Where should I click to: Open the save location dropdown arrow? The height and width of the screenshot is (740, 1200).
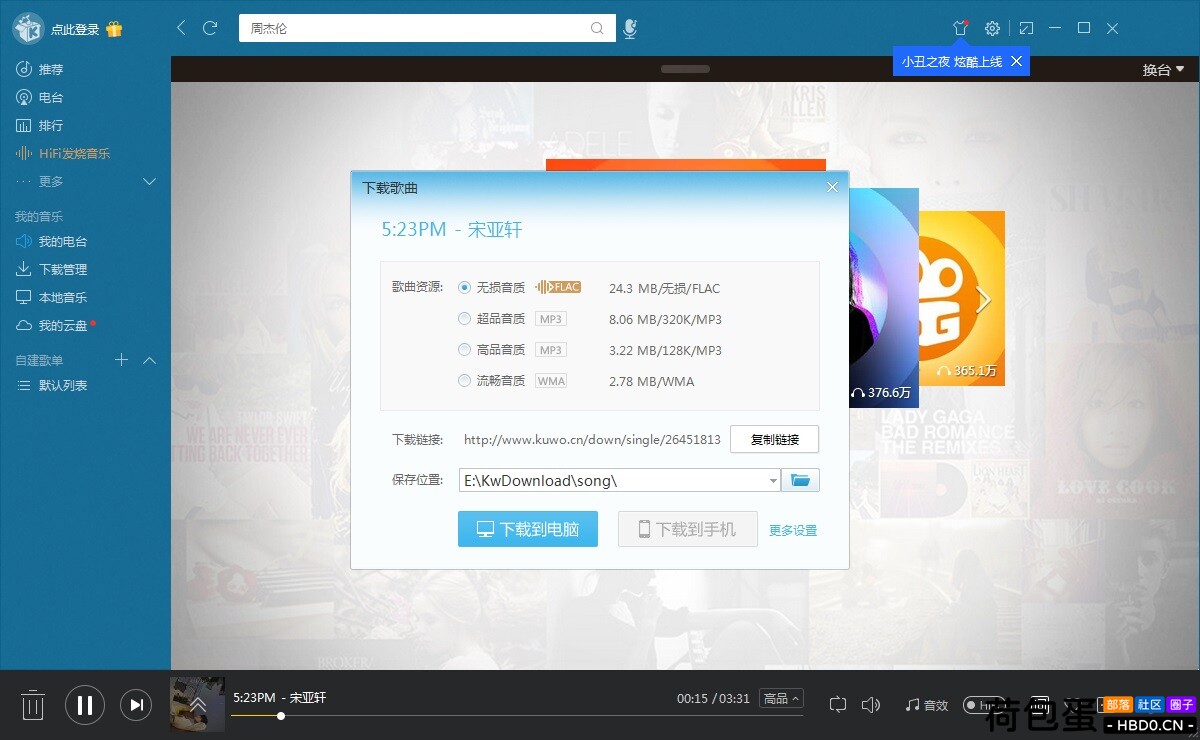(x=773, y=481)
